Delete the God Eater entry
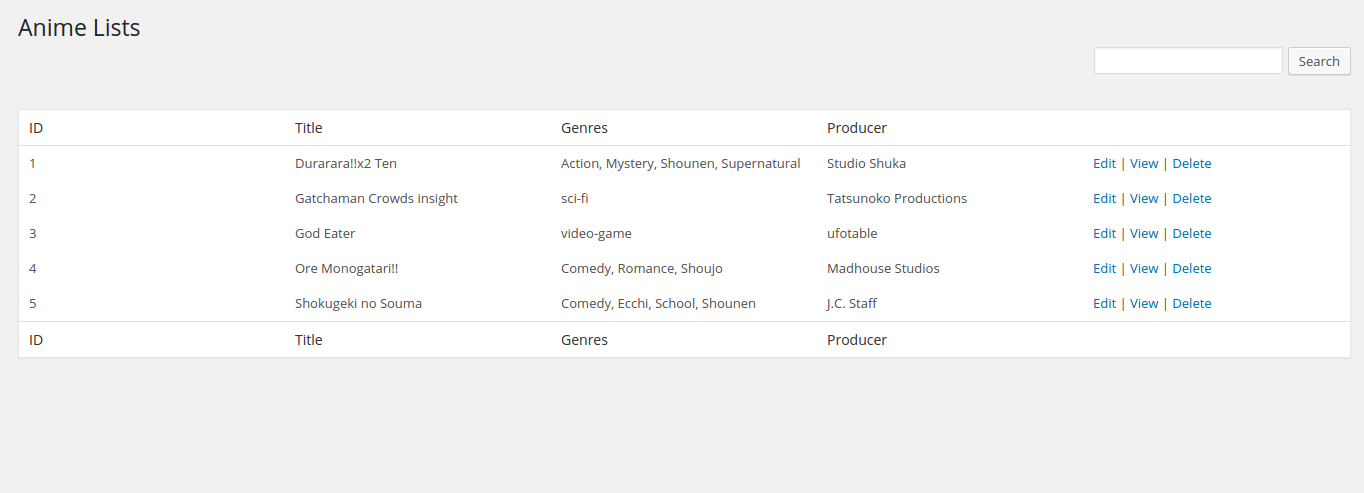 point(1191,234)
